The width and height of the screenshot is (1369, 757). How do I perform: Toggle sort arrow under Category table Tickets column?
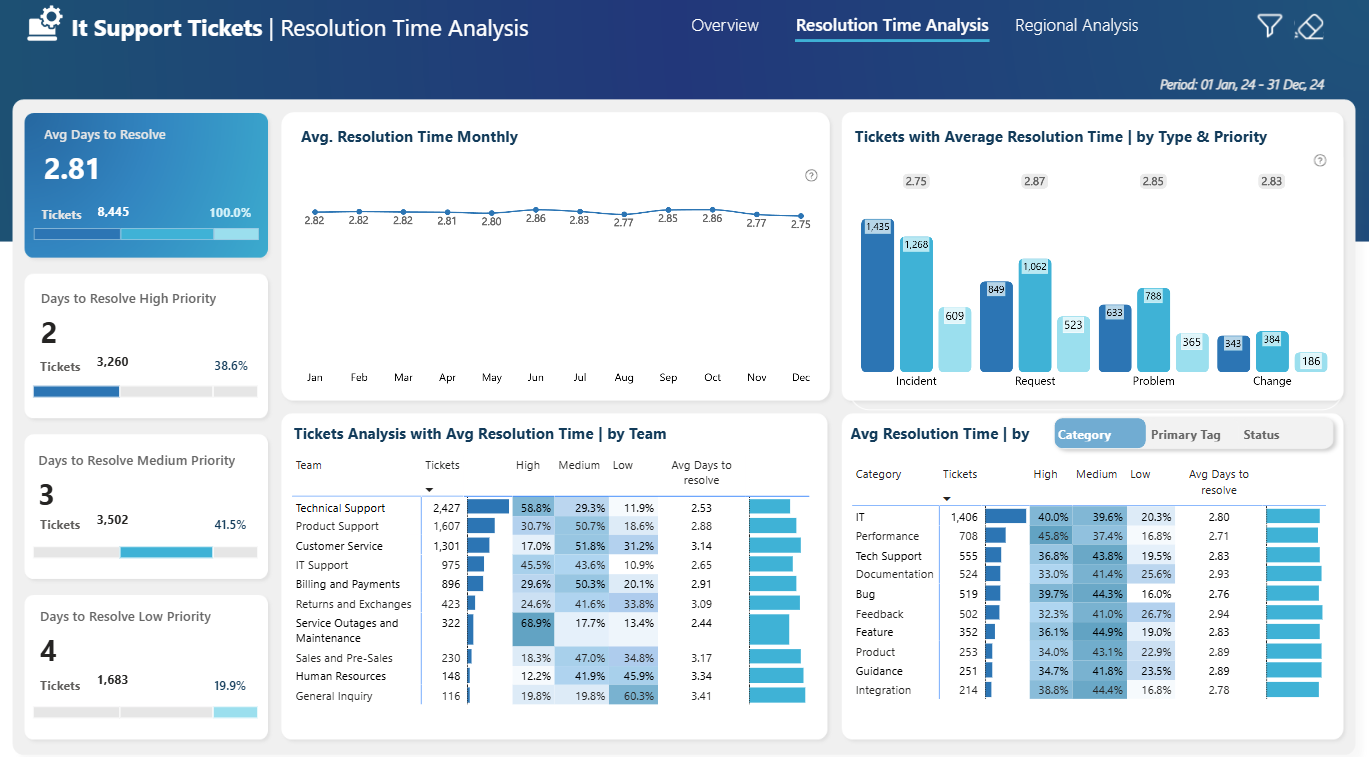tap(946, 498)
